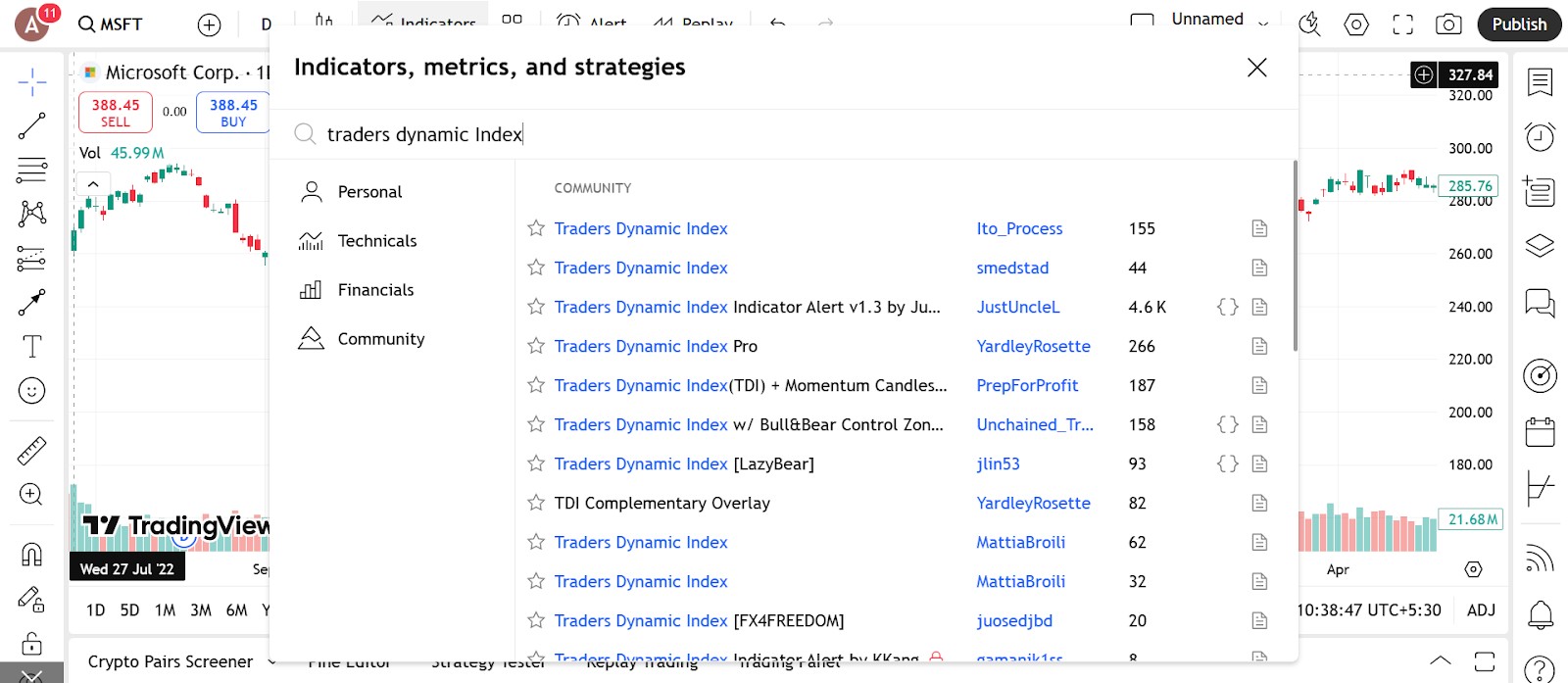Collapse the bottom panel chevron
The width and height of the screenshot is (1568, 683).
click(x=1440, y=660)
